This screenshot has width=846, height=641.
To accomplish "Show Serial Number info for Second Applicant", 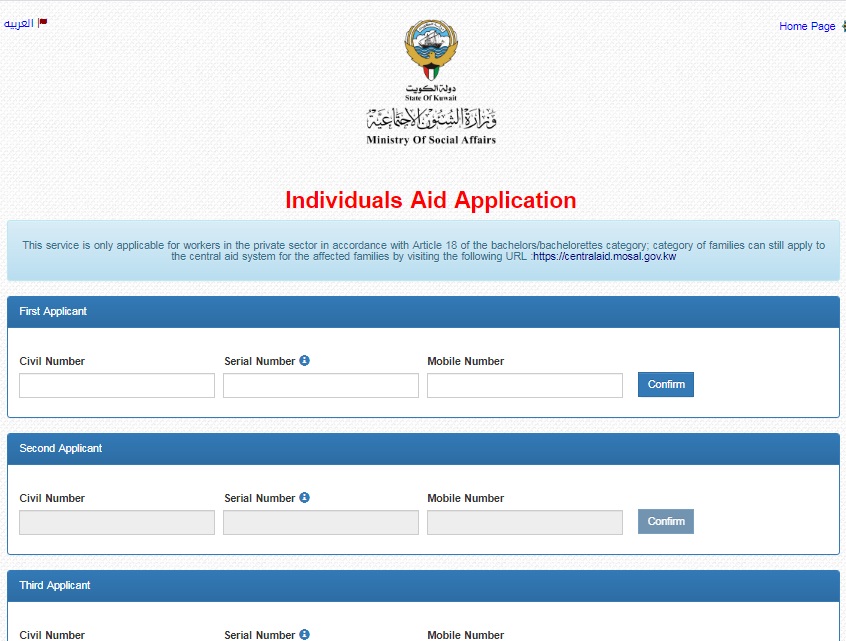I will click(x=304, y=497).
